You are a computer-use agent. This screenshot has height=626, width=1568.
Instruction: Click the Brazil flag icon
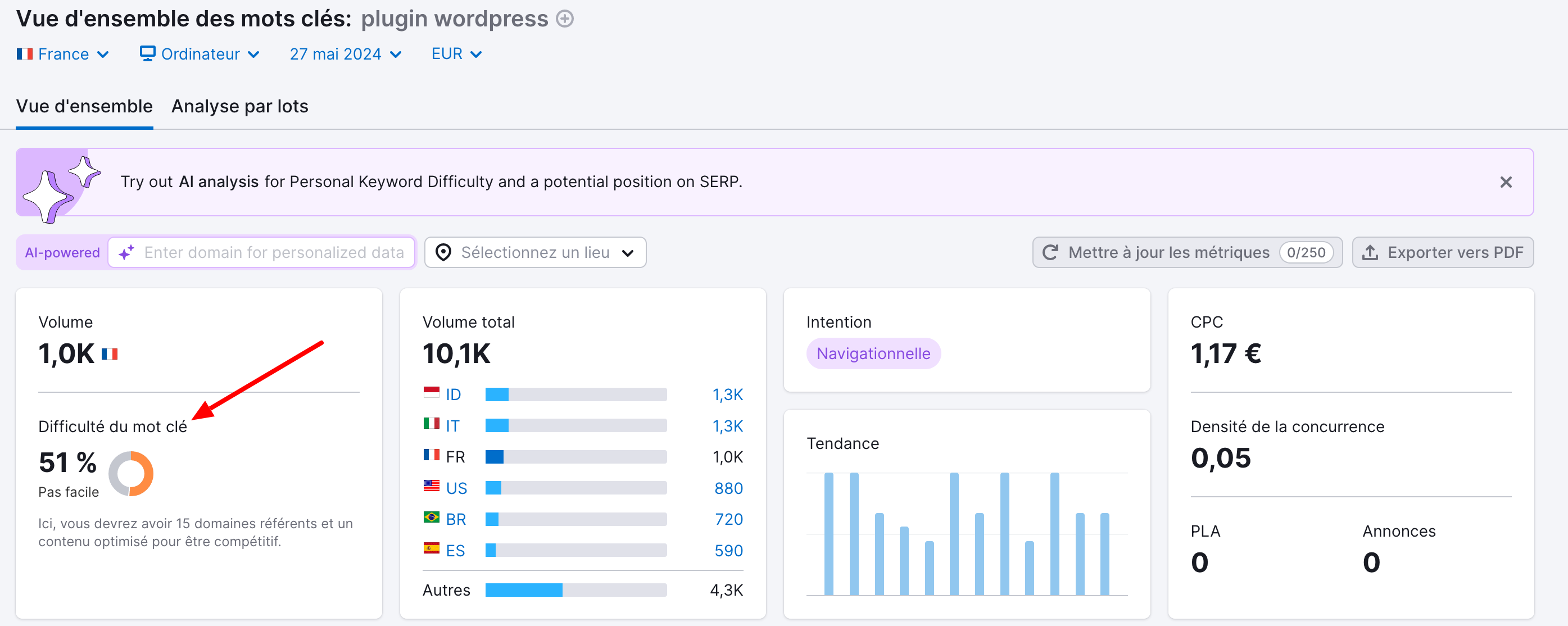tap(431, 517)
